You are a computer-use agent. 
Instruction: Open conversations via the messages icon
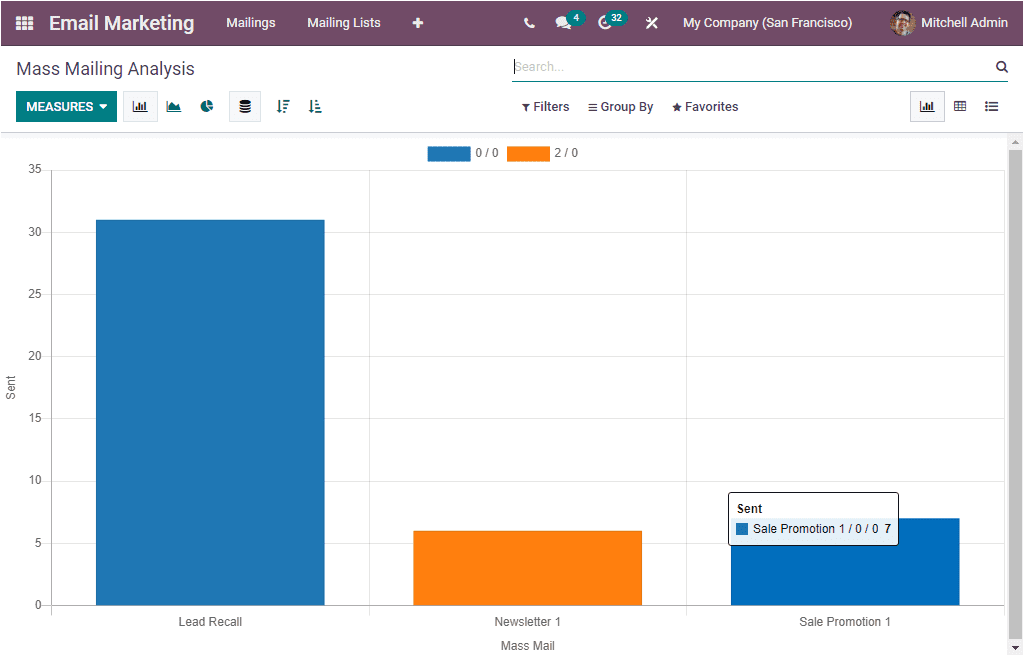click(563, 22)
